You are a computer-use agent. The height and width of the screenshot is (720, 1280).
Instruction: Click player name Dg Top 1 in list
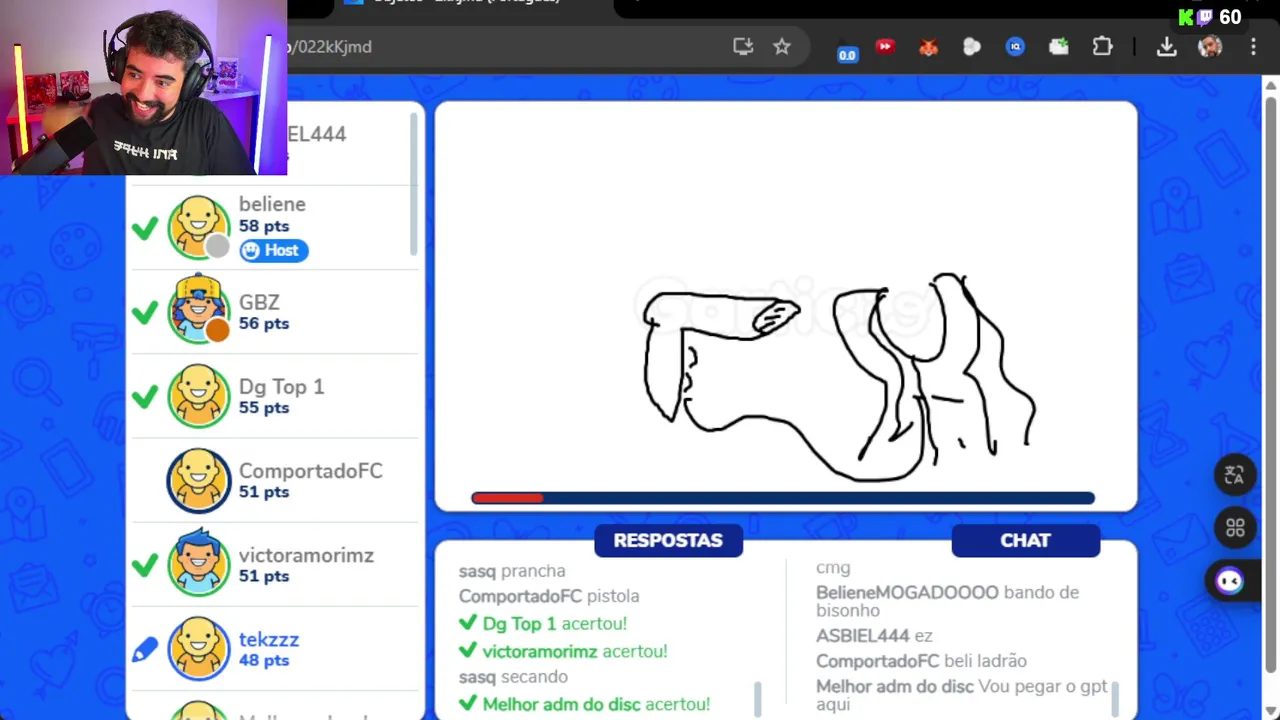click(x=281, y=386)
